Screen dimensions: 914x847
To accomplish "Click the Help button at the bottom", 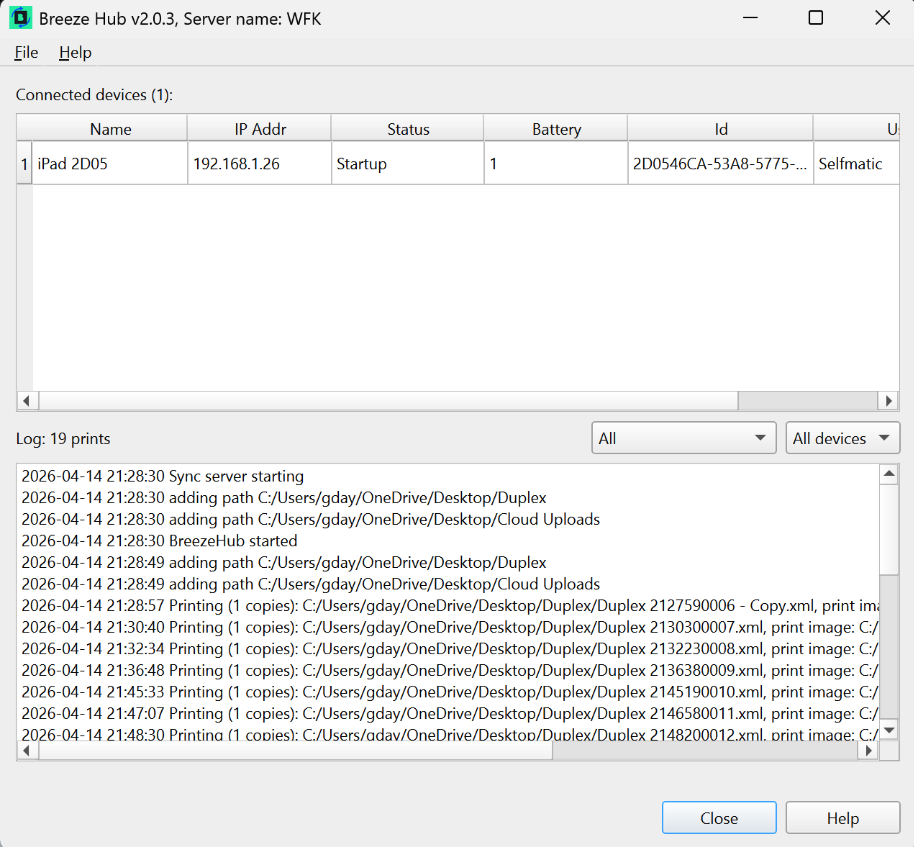I will (842, 818).
